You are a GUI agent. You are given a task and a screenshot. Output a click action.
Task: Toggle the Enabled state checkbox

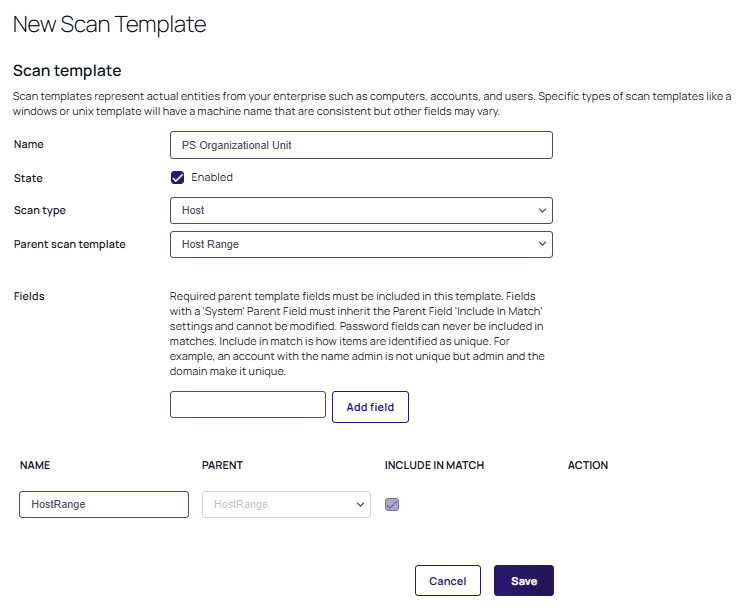tap(178, 178)
